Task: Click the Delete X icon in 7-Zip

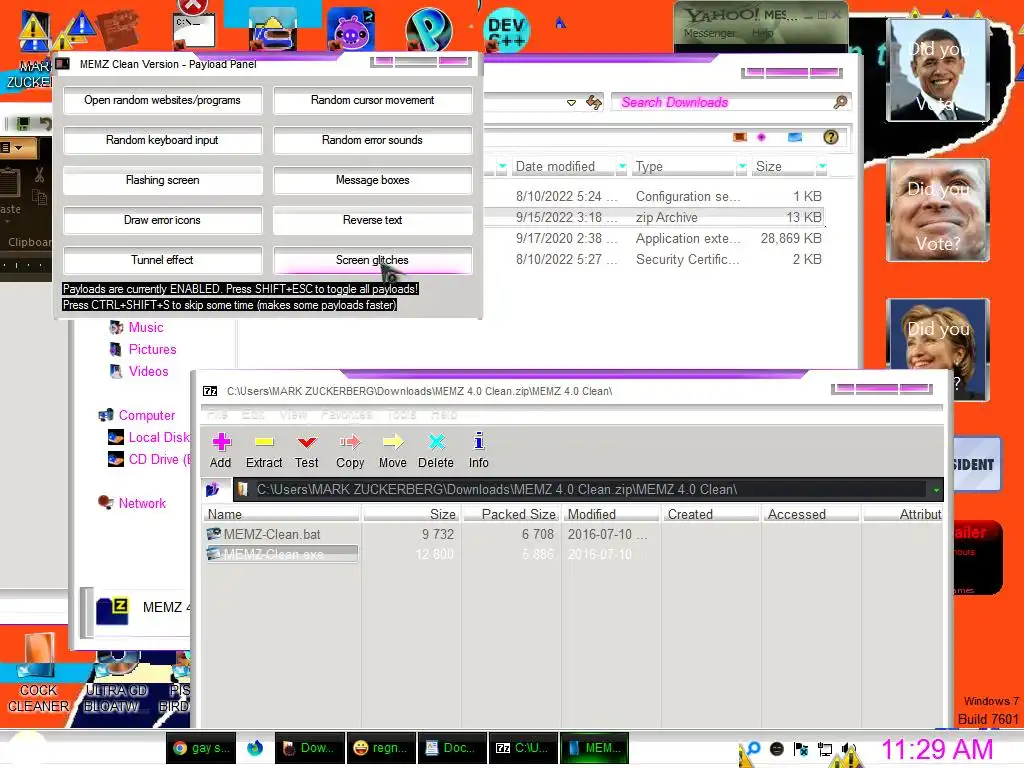Action: [436, 442]
